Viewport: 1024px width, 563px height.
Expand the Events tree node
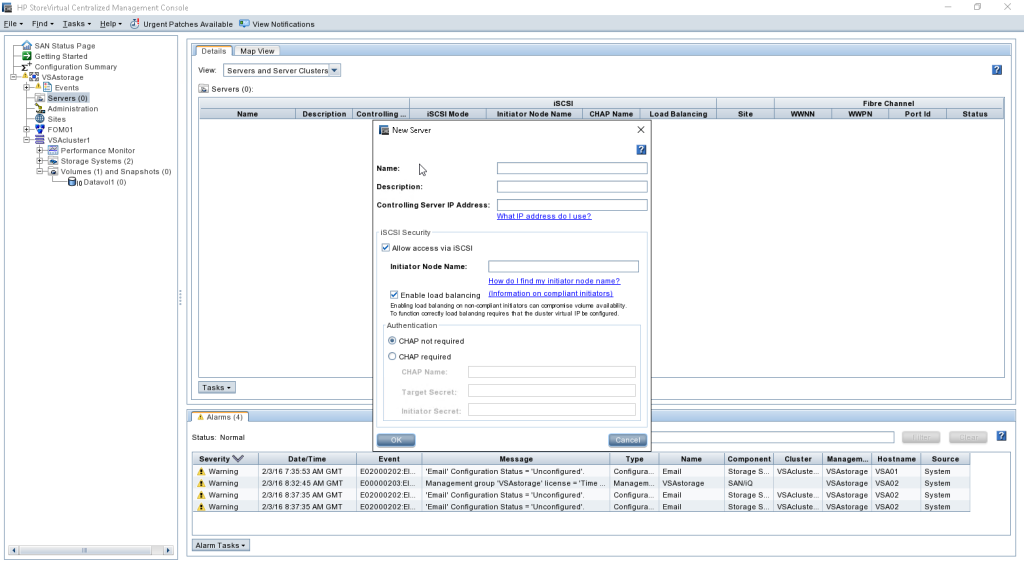(27, 88)
